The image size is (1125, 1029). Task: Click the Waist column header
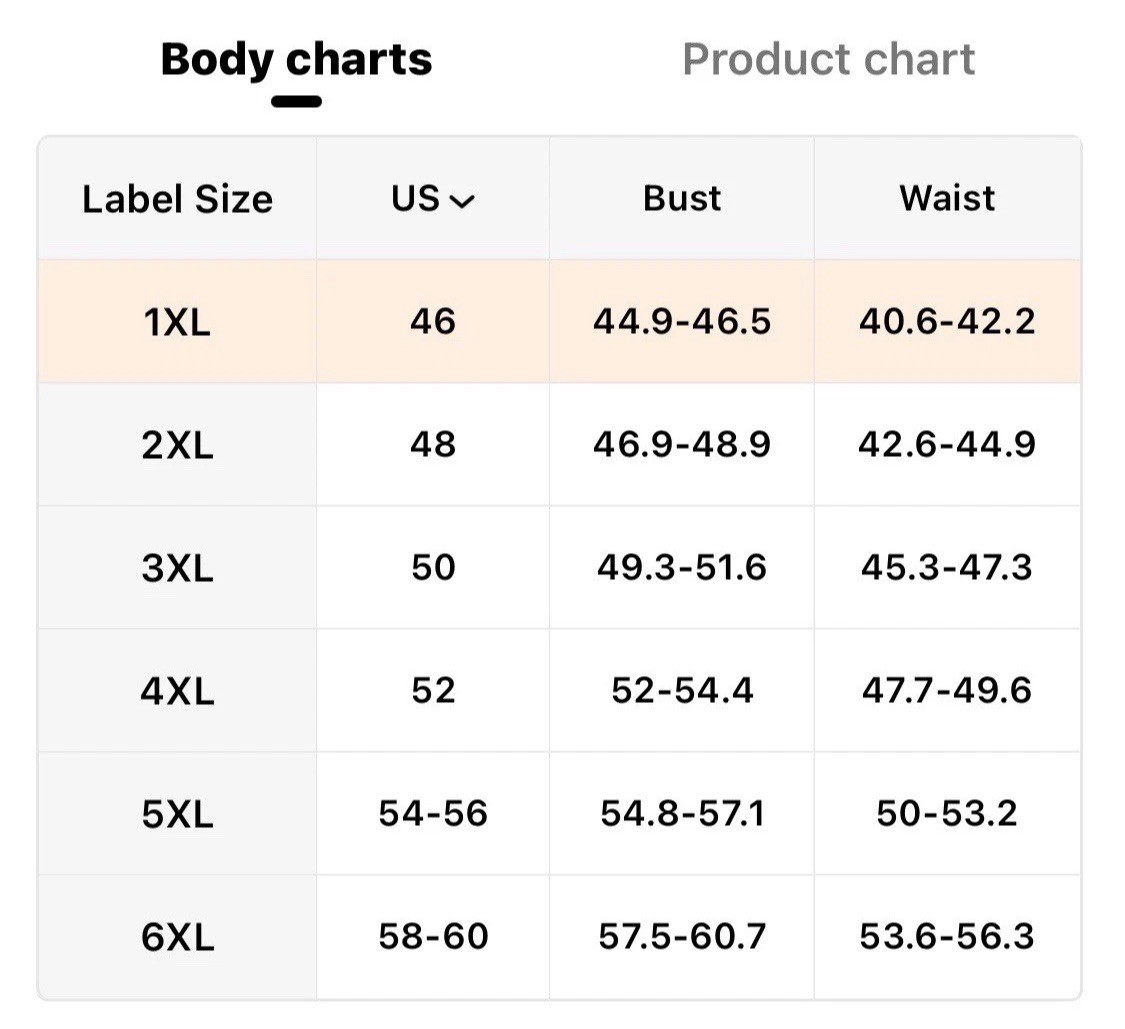947,199
